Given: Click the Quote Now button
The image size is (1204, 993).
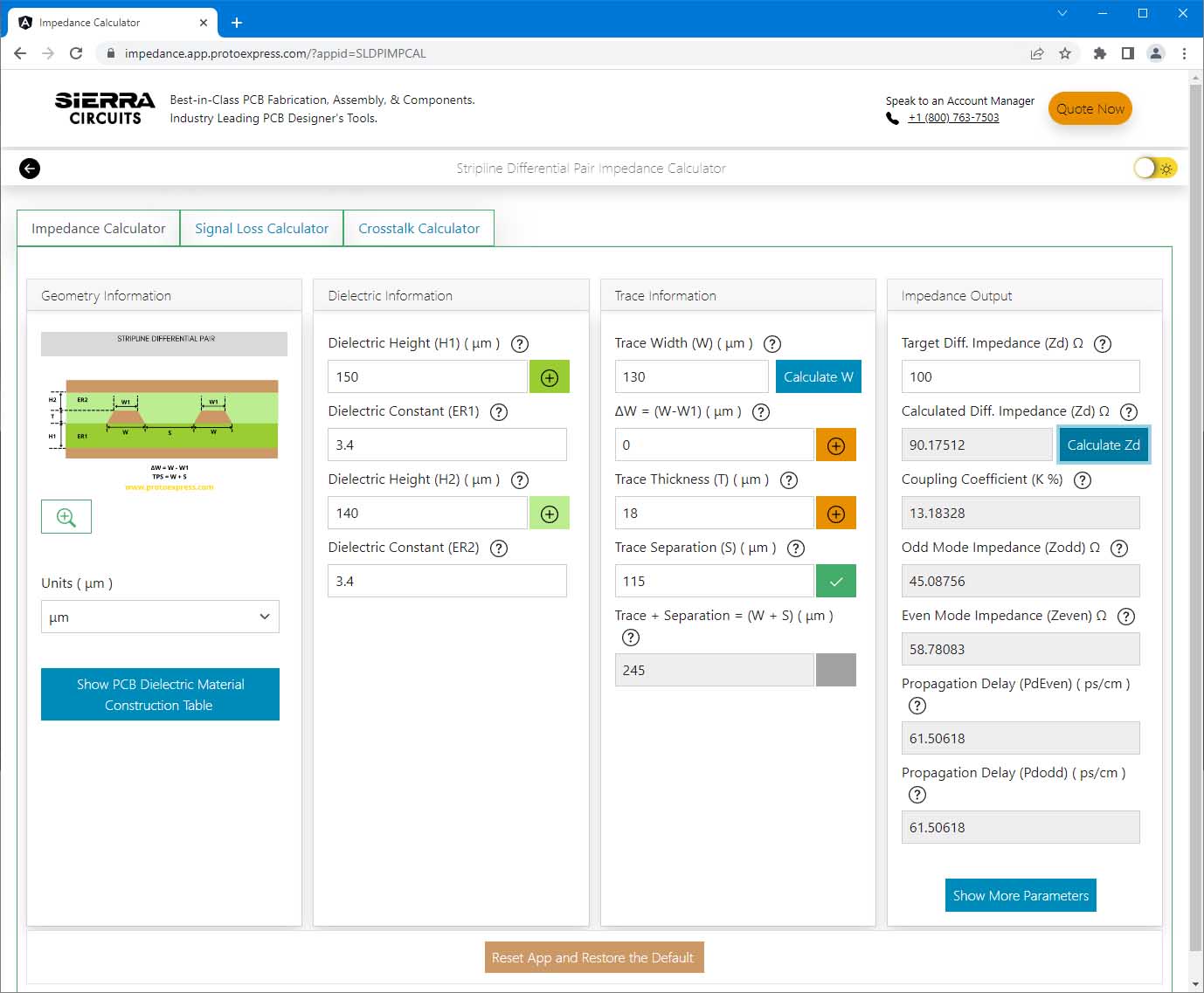Looking at the screenshot, I should (x=1090, y=109).
